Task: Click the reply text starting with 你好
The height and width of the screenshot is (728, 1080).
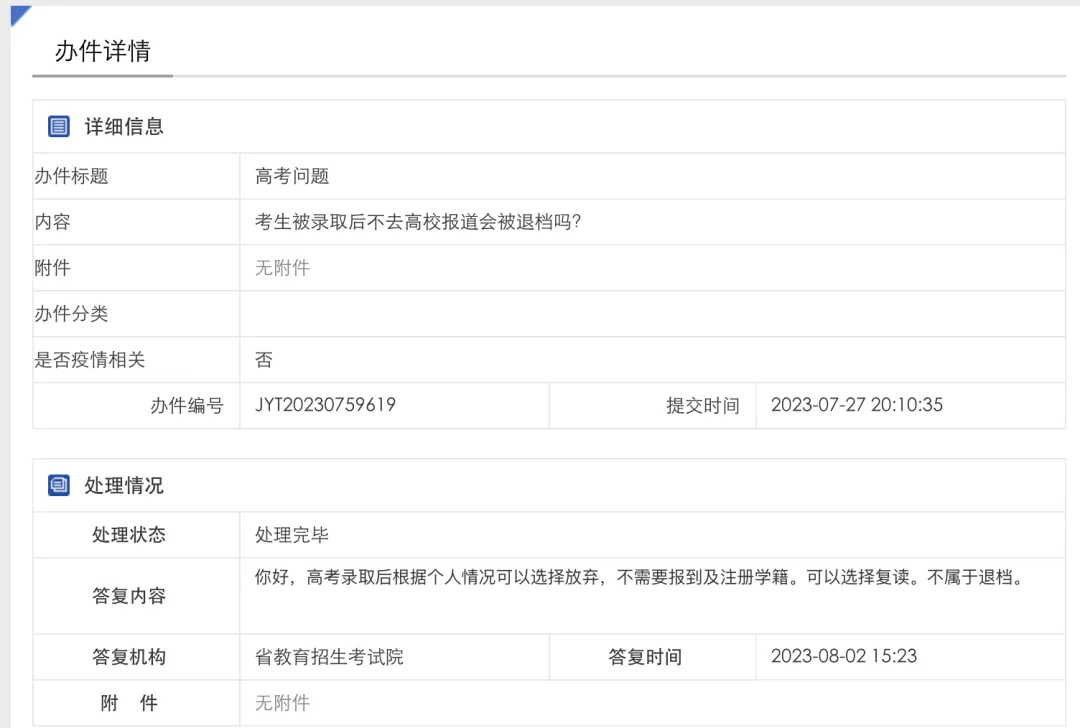Action: point(640,578)
